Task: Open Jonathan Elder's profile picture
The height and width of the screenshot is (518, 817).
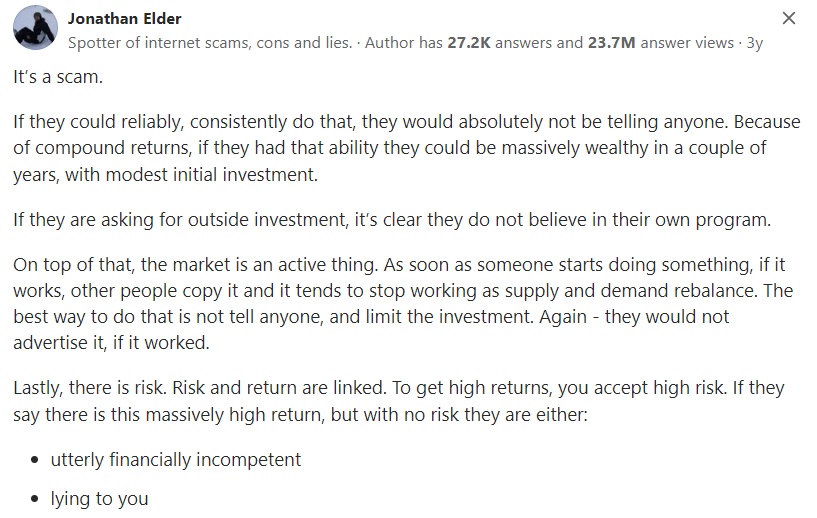Action: click(35, 28)
